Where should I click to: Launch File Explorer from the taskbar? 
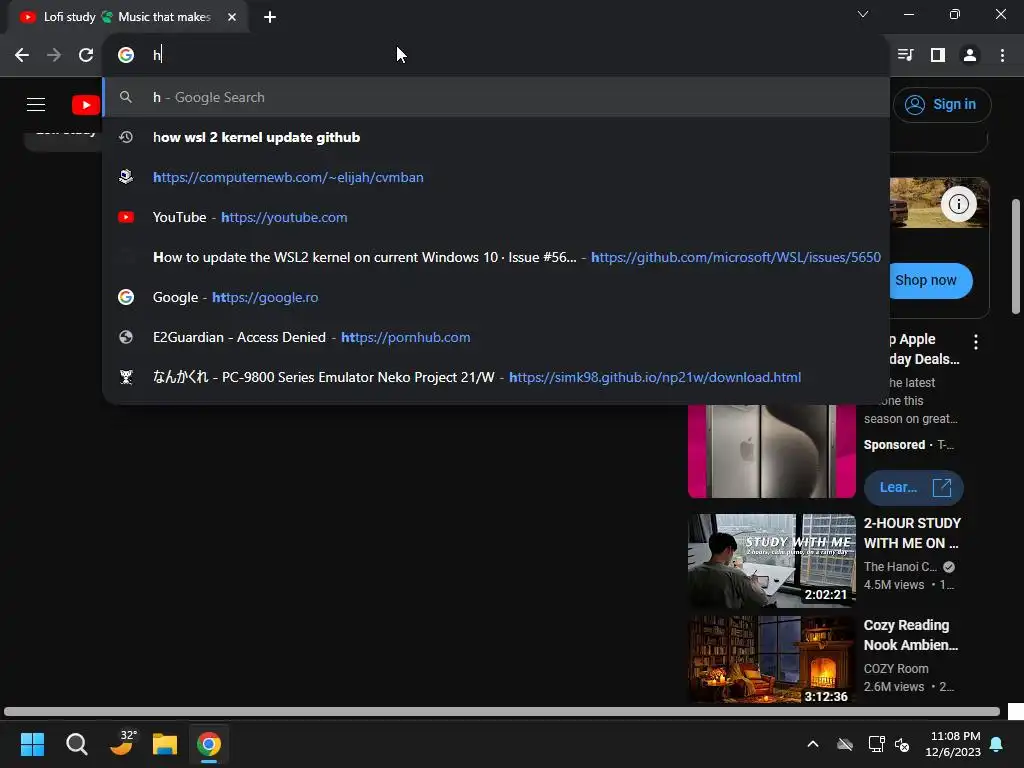[165, 744]
